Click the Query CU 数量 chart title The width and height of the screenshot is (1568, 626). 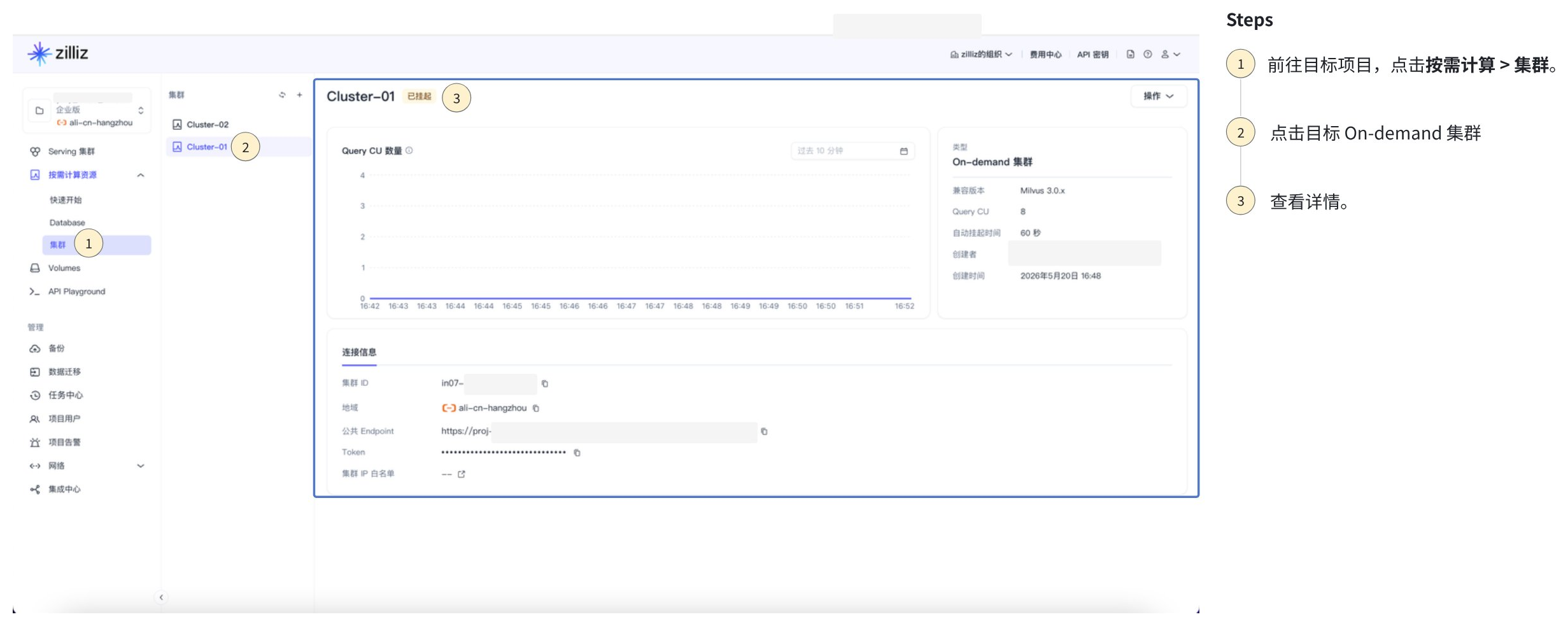click(372, 151)
